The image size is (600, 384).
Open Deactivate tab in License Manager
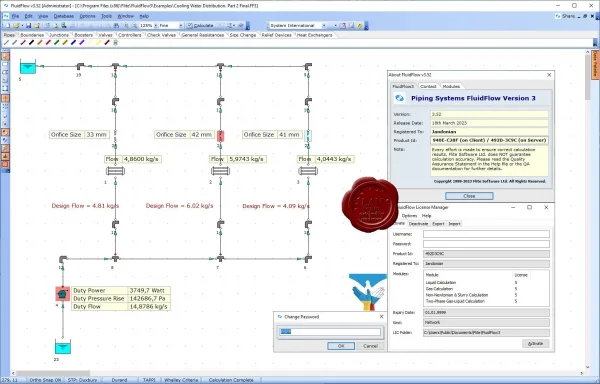point(418,224)
